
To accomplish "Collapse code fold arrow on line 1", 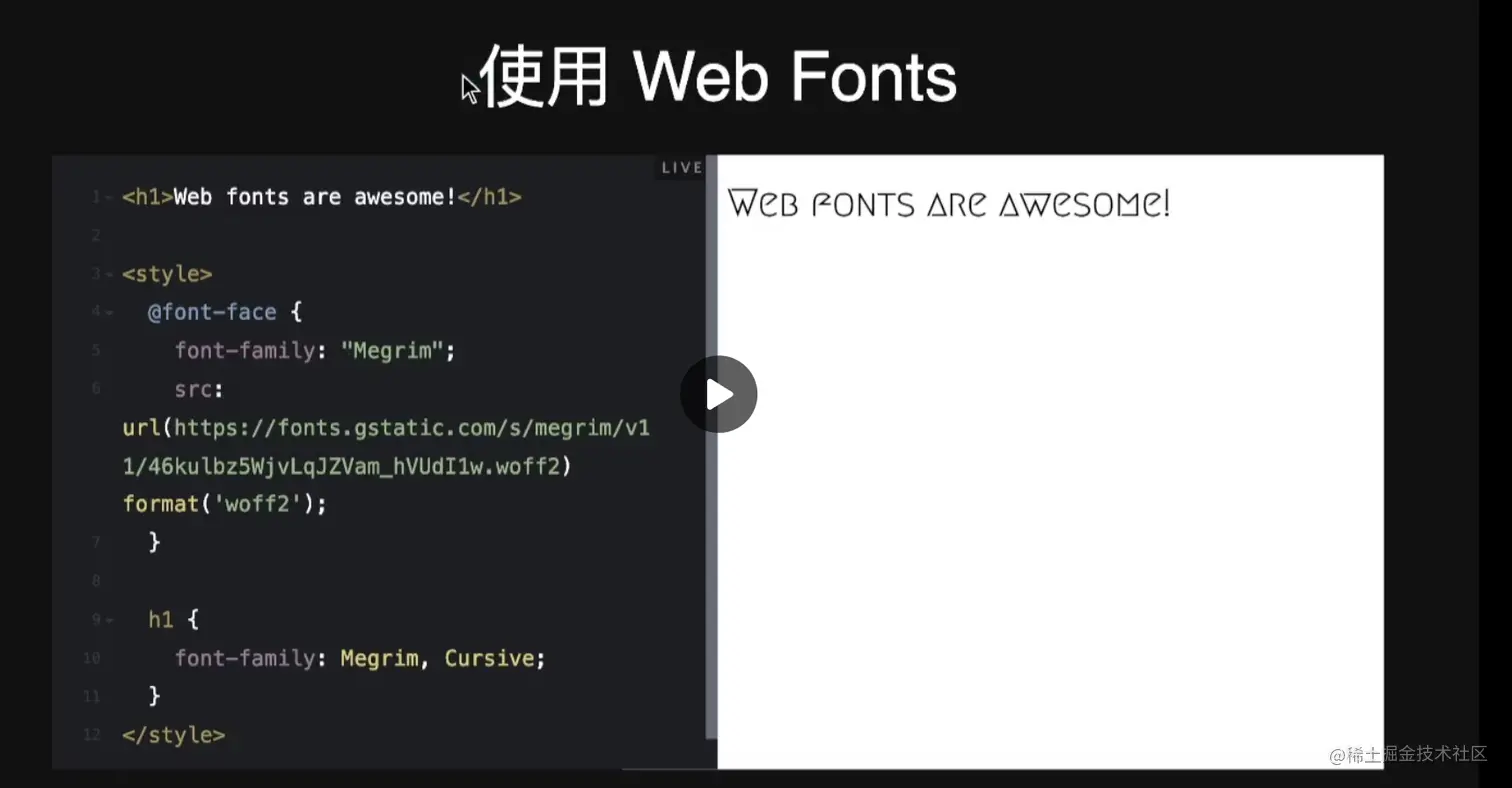I will pos(110,197).
